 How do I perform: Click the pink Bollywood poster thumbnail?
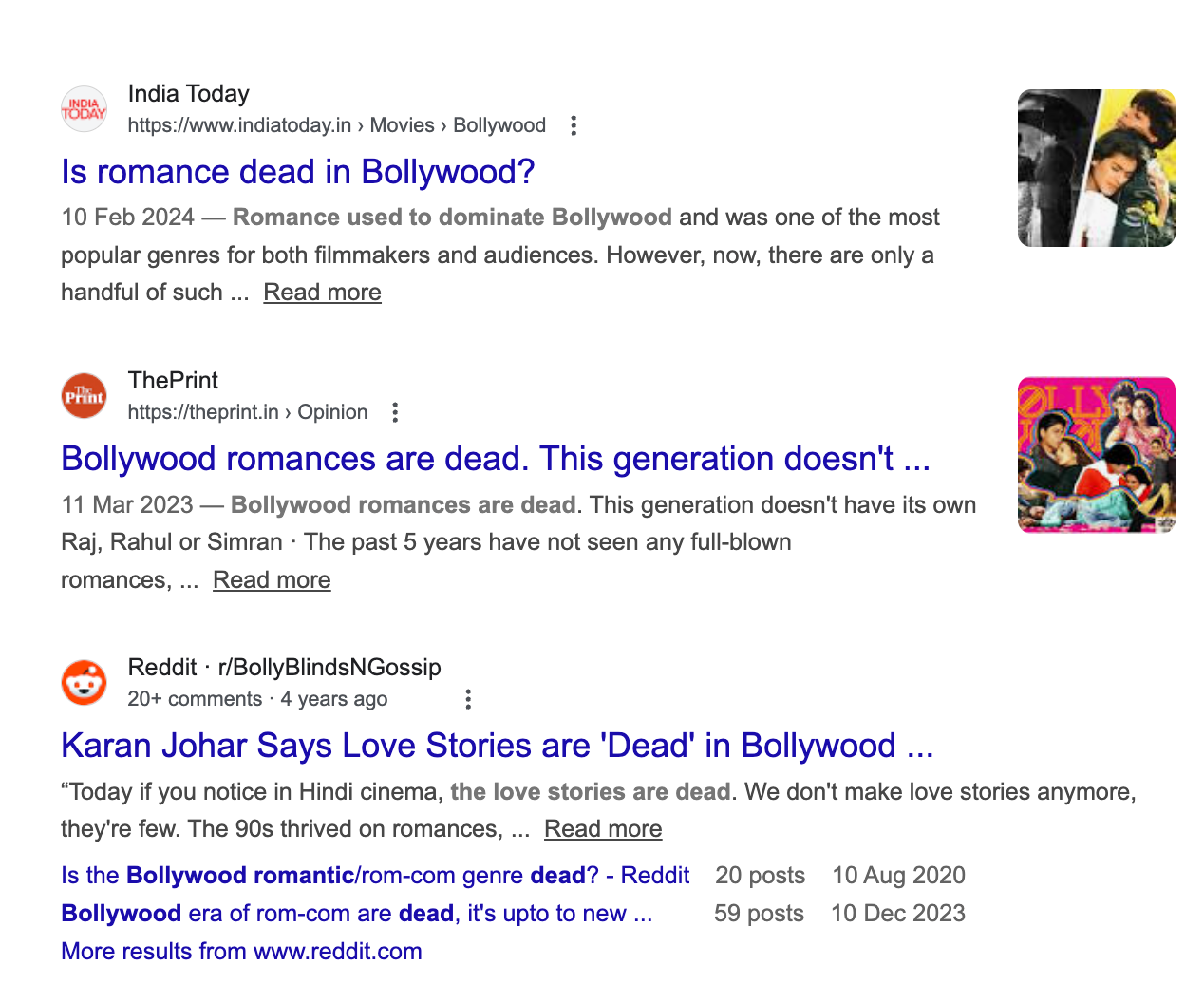coord(1096,455)
